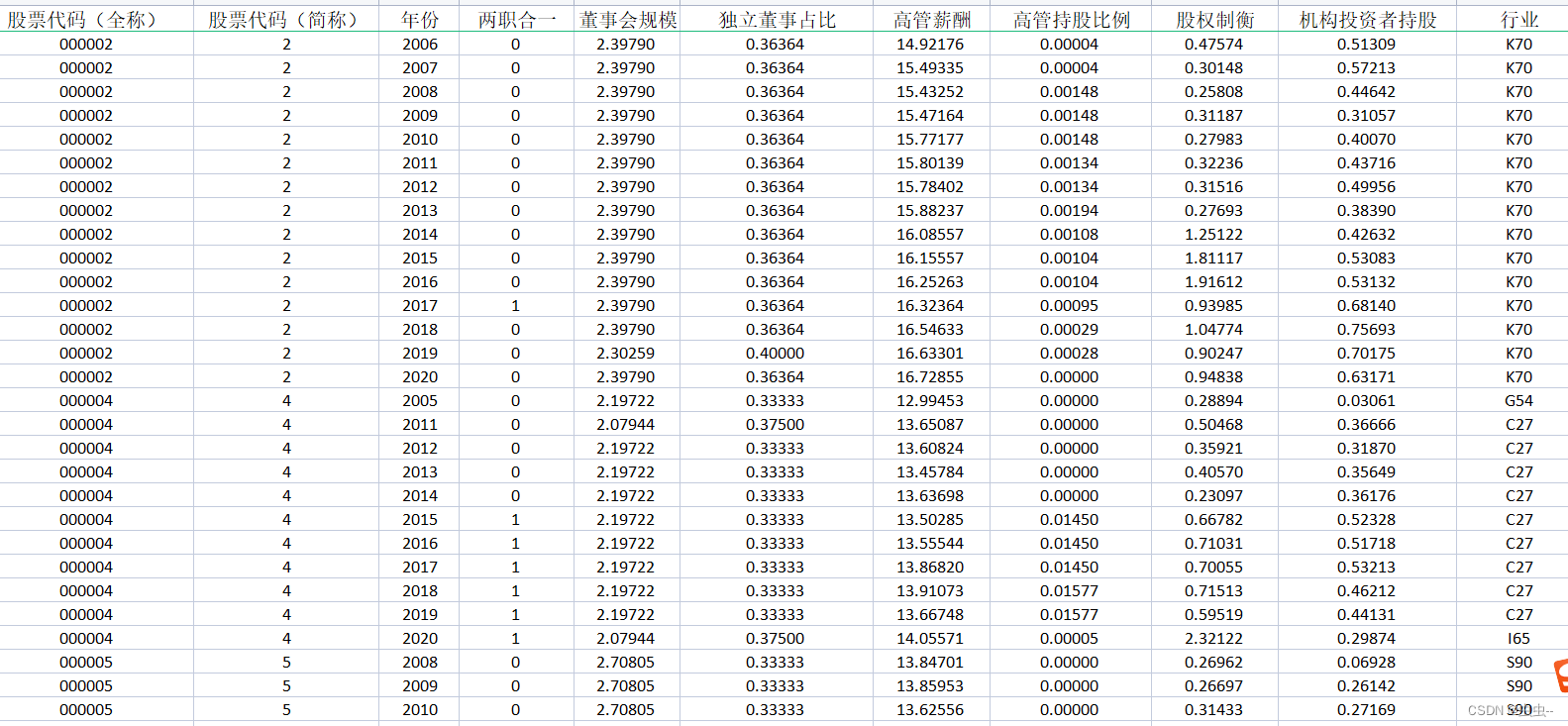Select the cell containing 0.93985
This screenshot has height=726, width=1568.
point(1214,306)
